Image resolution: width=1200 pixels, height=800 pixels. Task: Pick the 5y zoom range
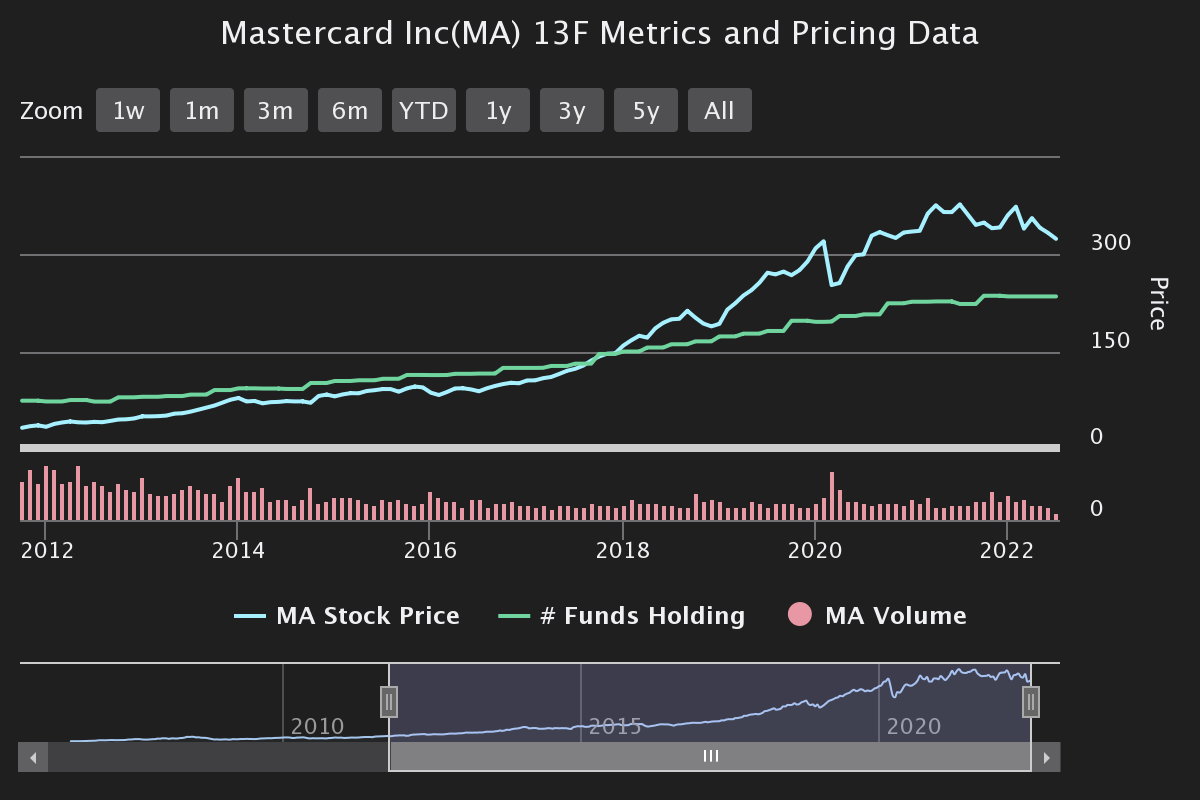(x=646, y=110)
